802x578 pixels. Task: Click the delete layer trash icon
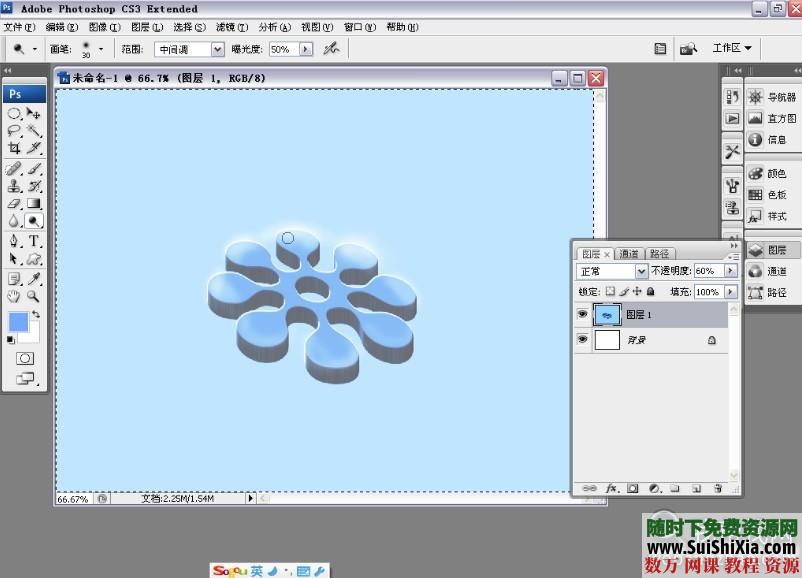(717, 488)
